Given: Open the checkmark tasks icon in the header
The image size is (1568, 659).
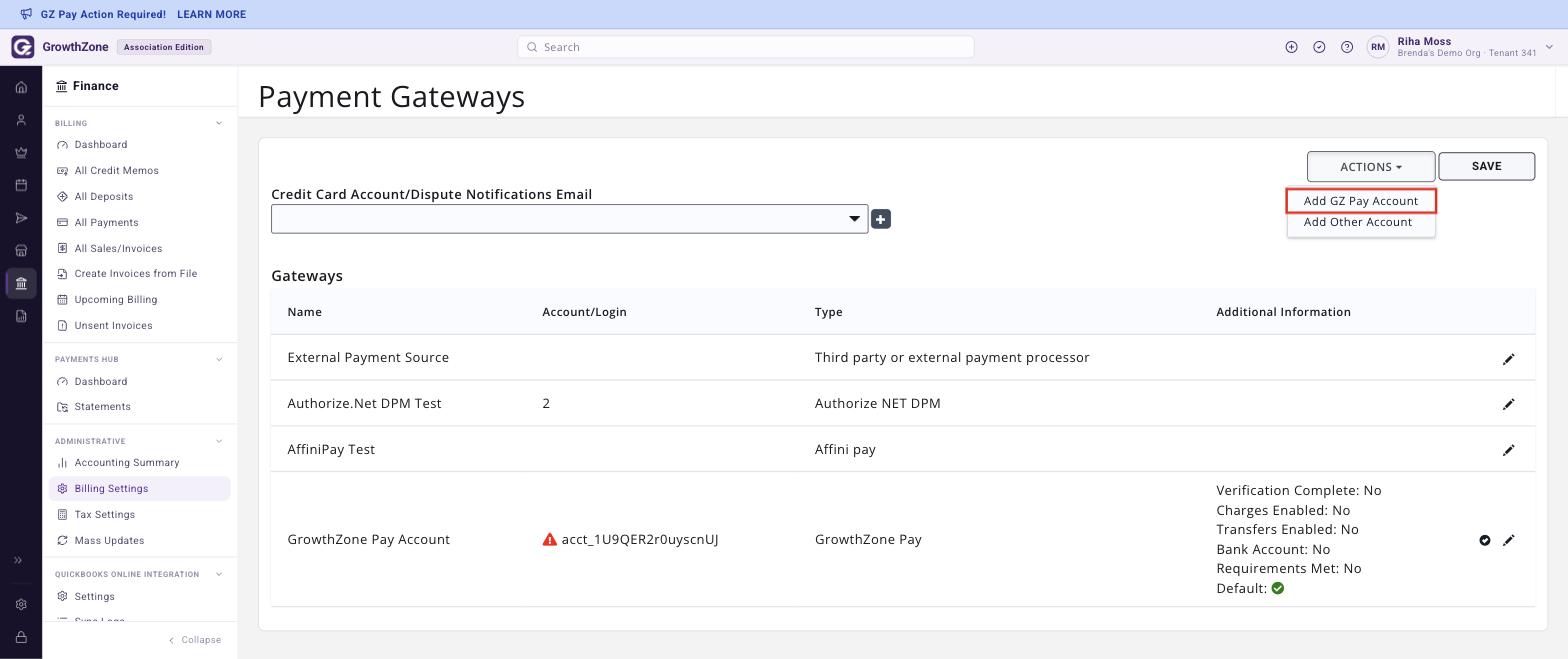Looking at the screenshot, I should click(x=1319, y=47).
